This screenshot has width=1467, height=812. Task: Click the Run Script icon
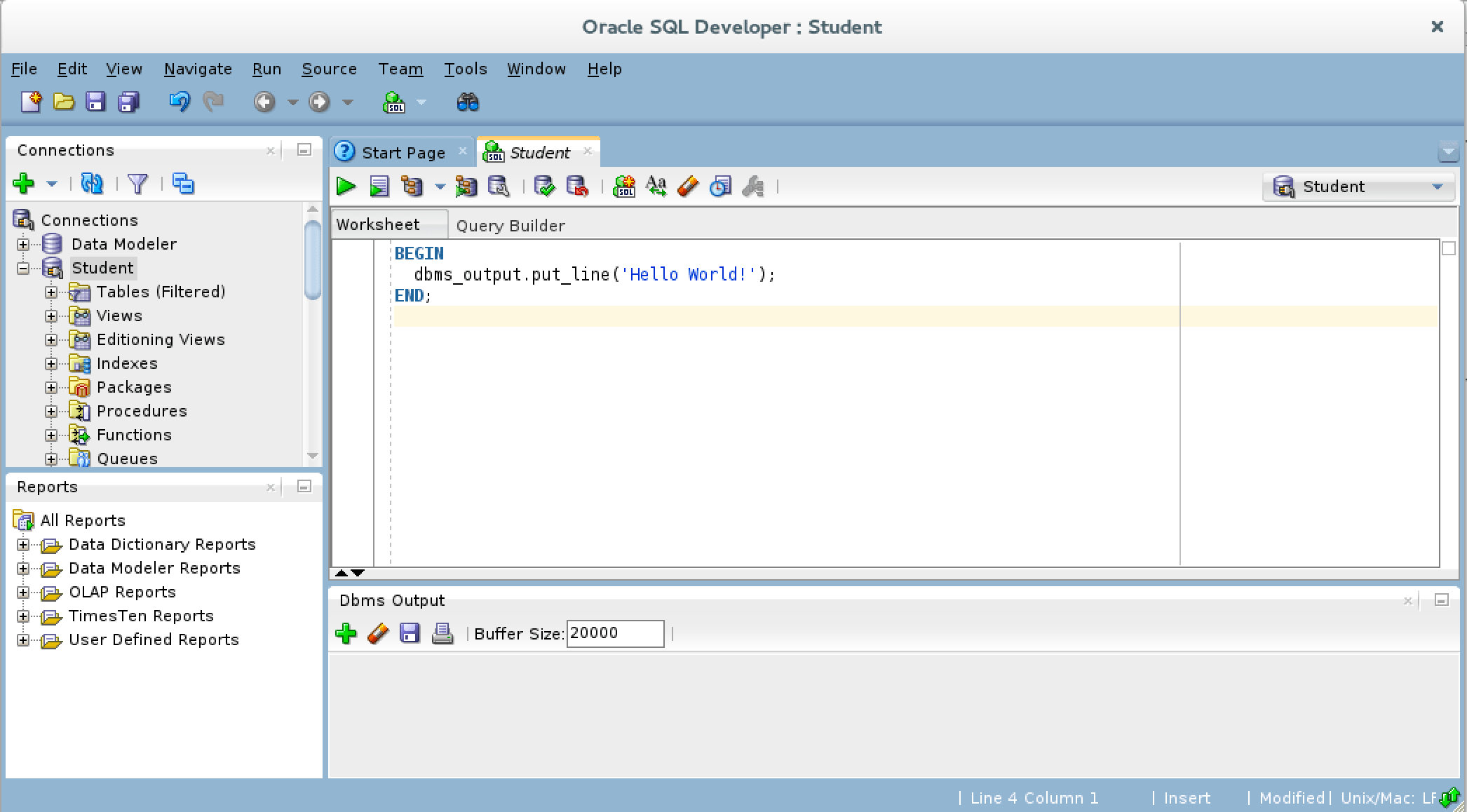pos(379,187)
